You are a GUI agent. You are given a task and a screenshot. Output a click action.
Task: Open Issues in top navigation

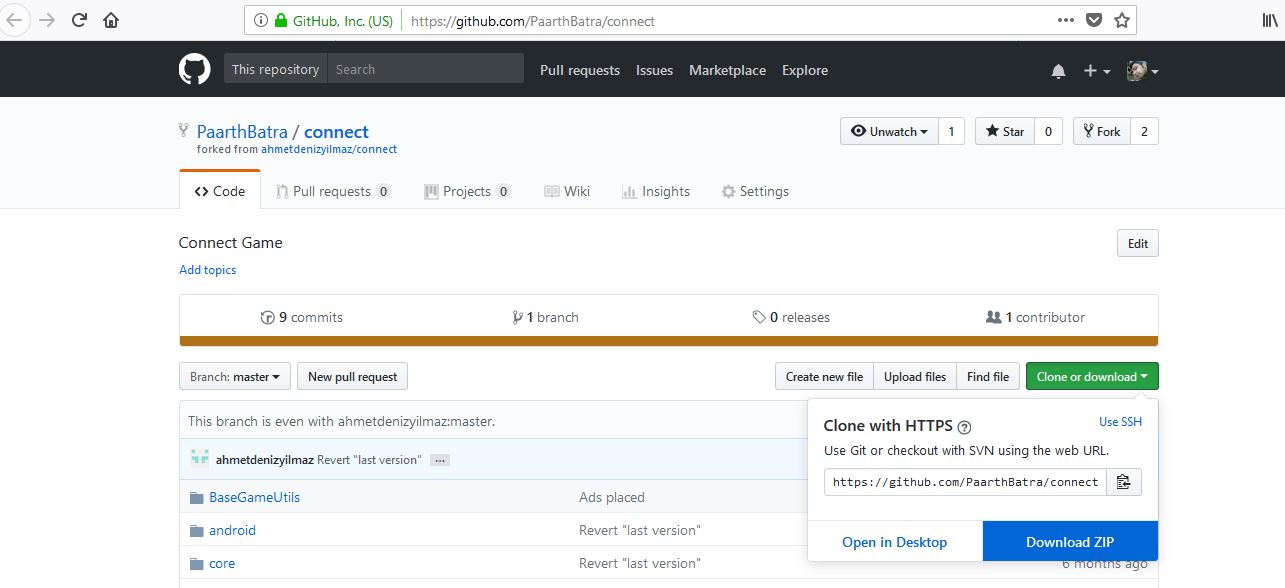point(654,70)
